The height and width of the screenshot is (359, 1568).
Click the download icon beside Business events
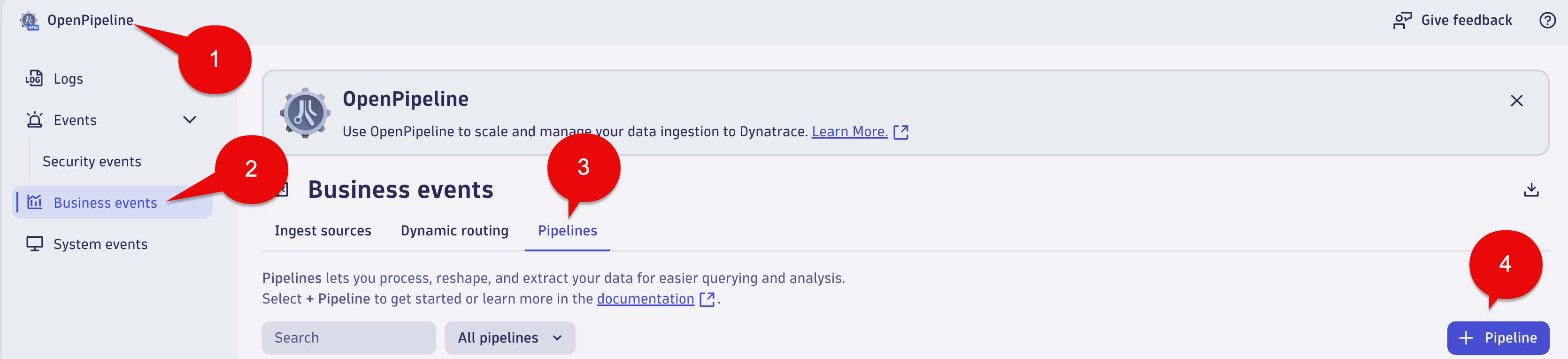[1530, 190]
